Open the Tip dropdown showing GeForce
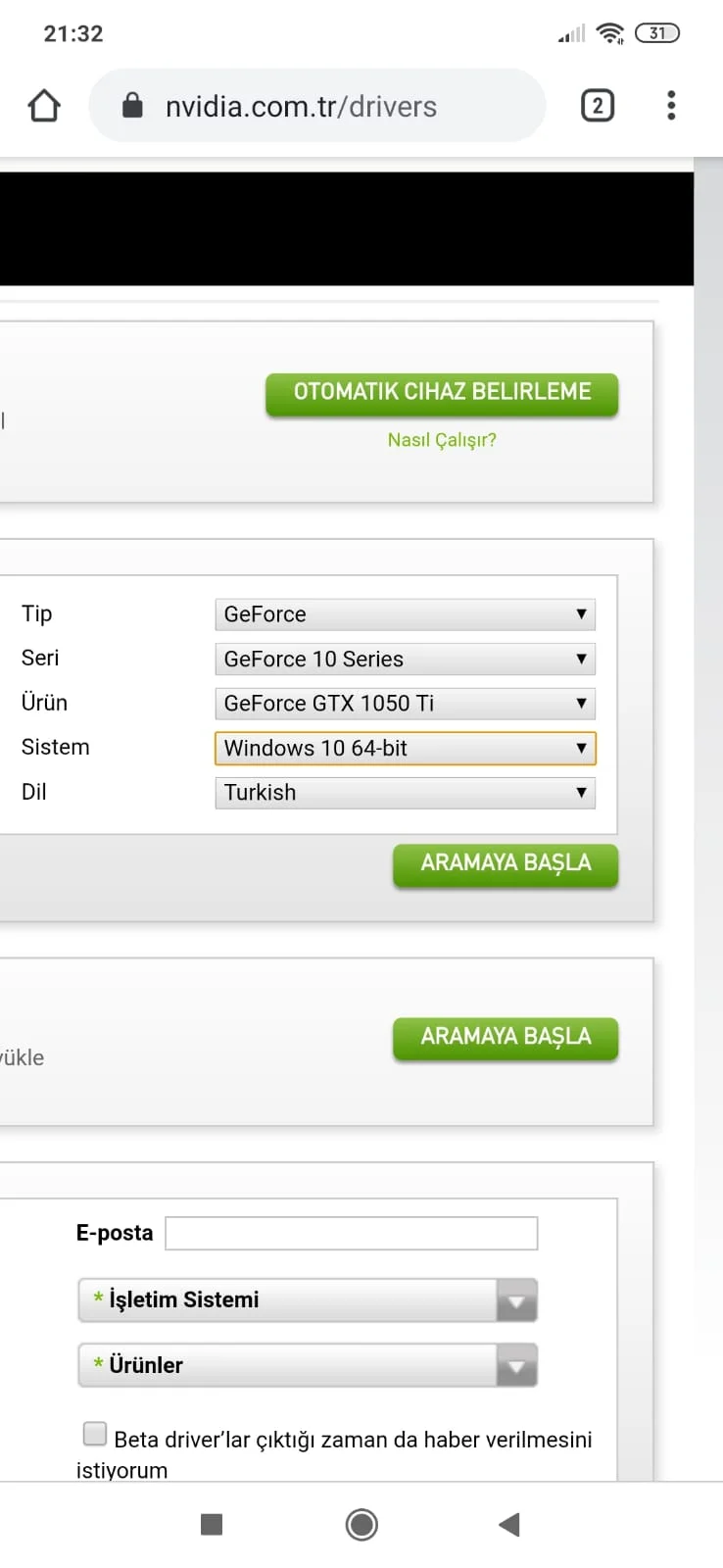 tap(405, 614)
